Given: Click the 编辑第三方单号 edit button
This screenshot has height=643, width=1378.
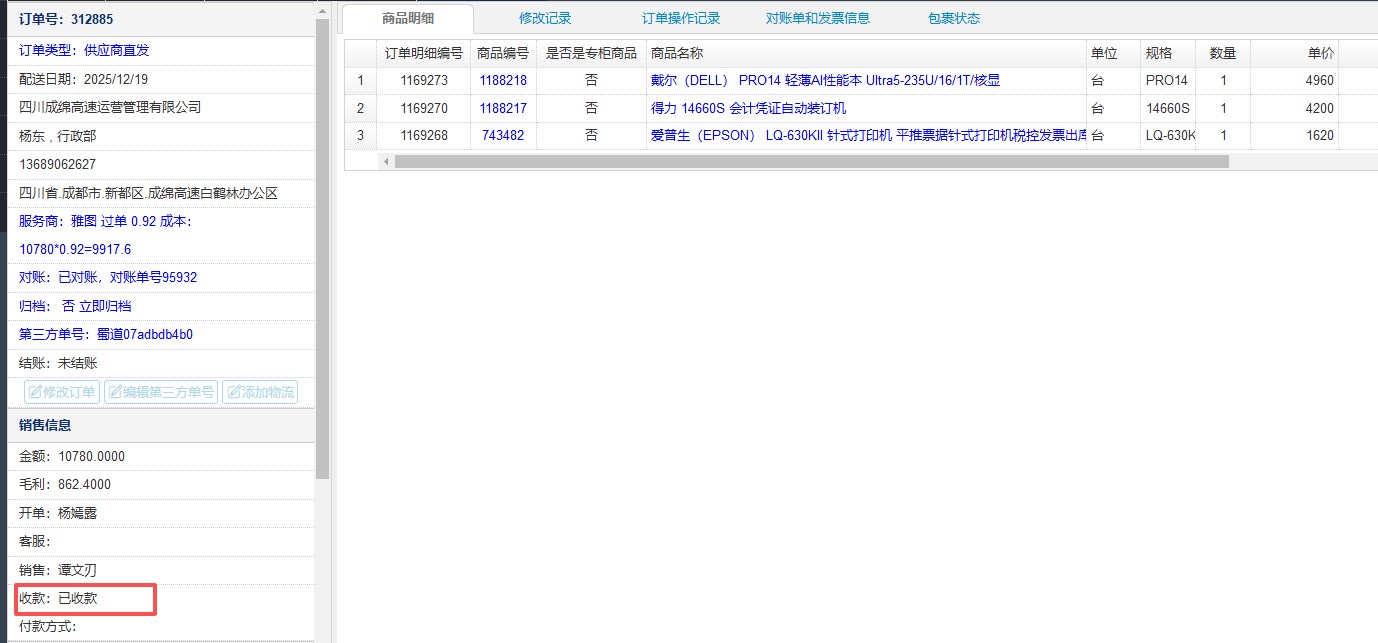Looking at the screenshot, I should coord(160,392).
